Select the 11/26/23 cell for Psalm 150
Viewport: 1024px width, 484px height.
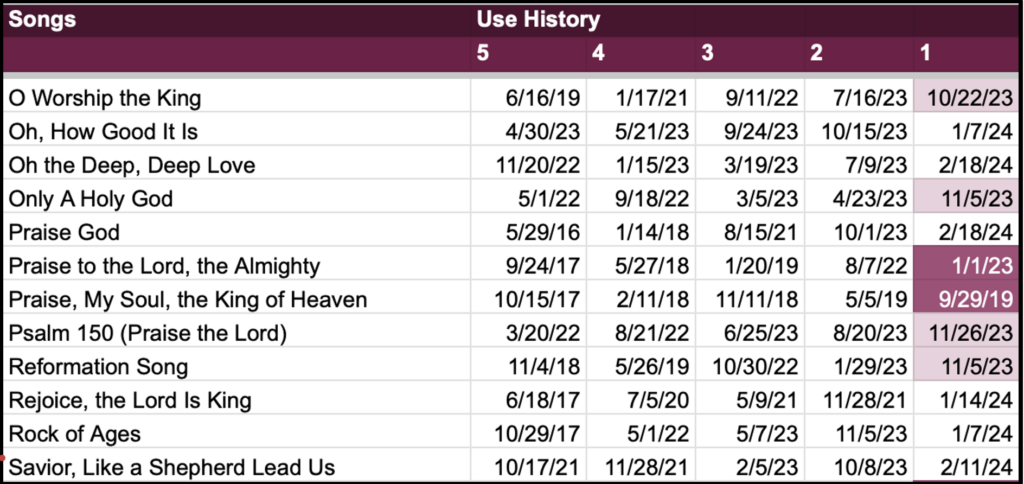pos(967,333)
